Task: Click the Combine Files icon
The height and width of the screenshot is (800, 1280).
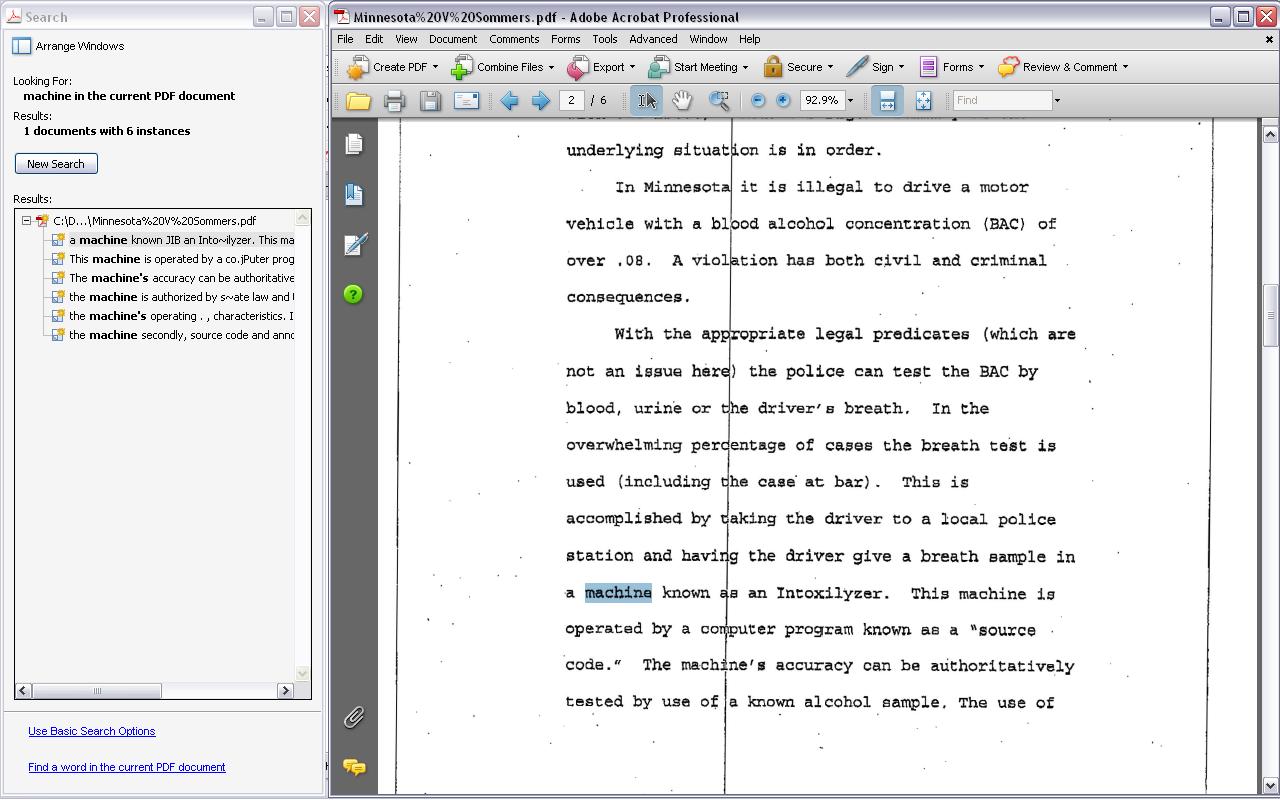Action: 461,67
